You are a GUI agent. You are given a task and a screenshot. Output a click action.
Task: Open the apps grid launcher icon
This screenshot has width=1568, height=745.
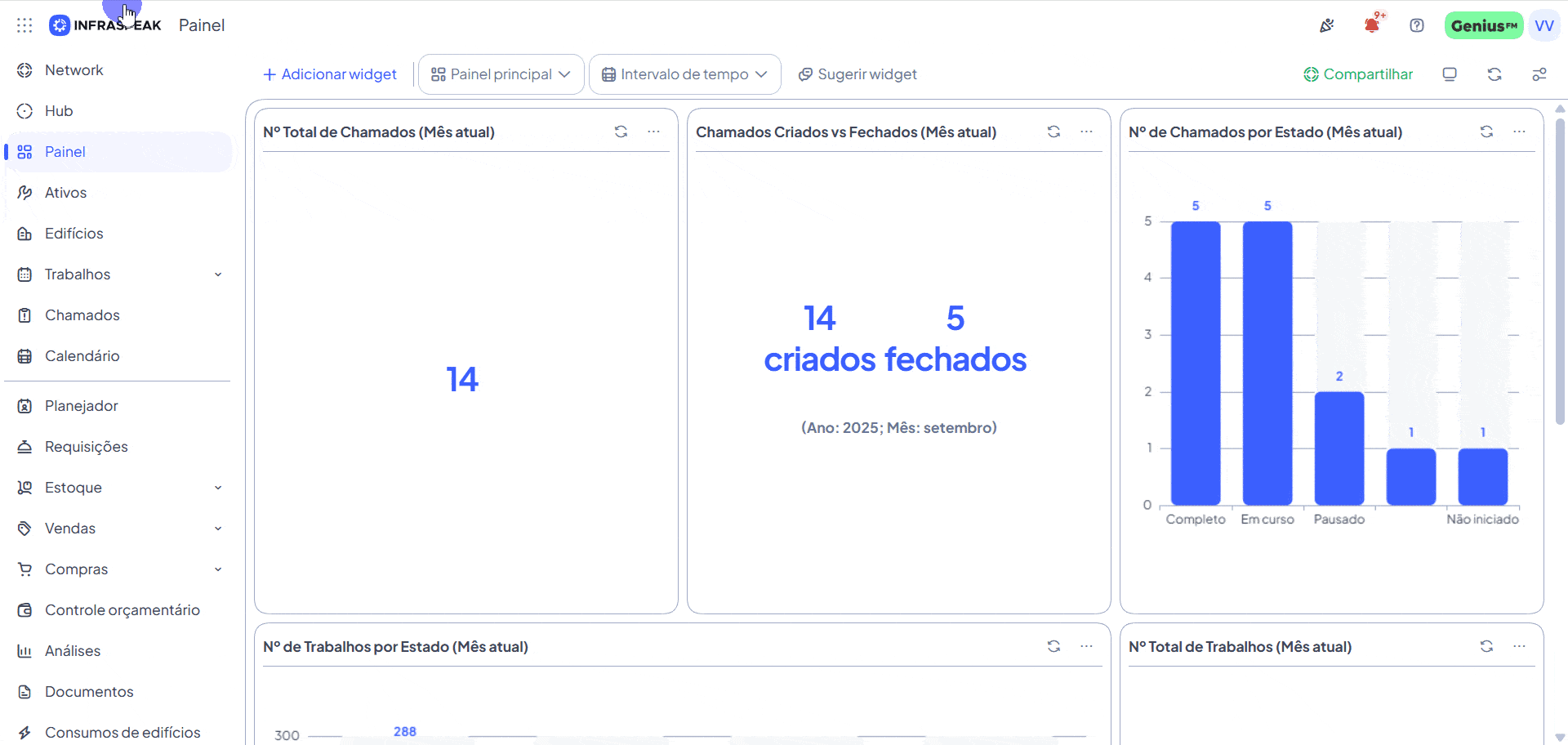(24, 25)
